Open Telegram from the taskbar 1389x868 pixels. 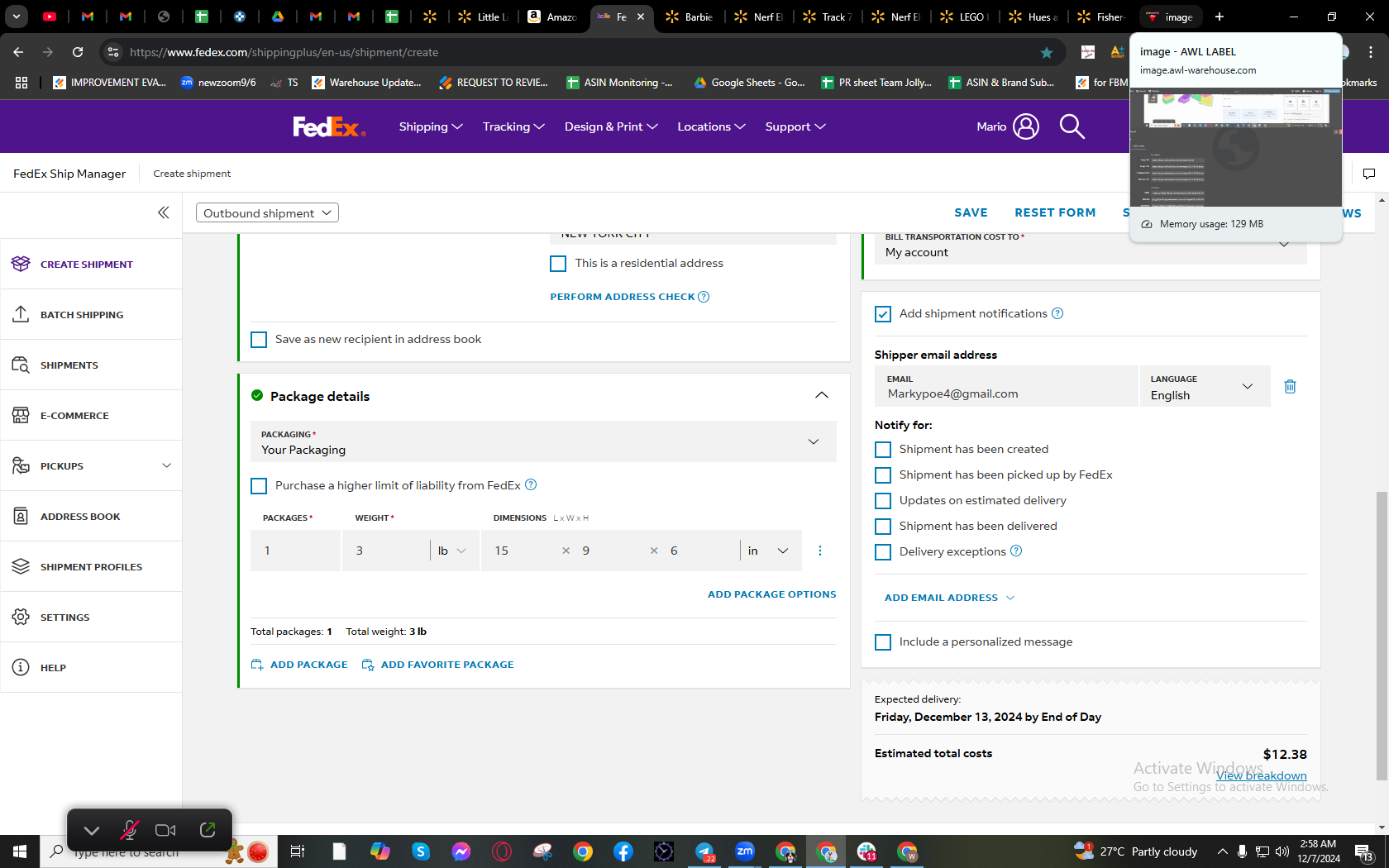tap(704, 851)
